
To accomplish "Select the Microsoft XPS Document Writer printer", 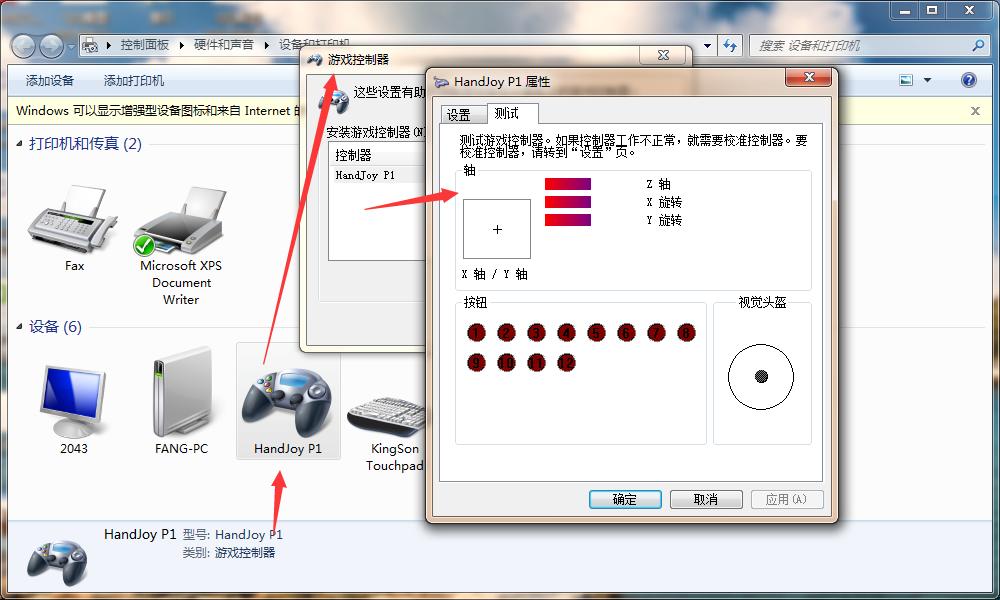I will coord(180,225).
